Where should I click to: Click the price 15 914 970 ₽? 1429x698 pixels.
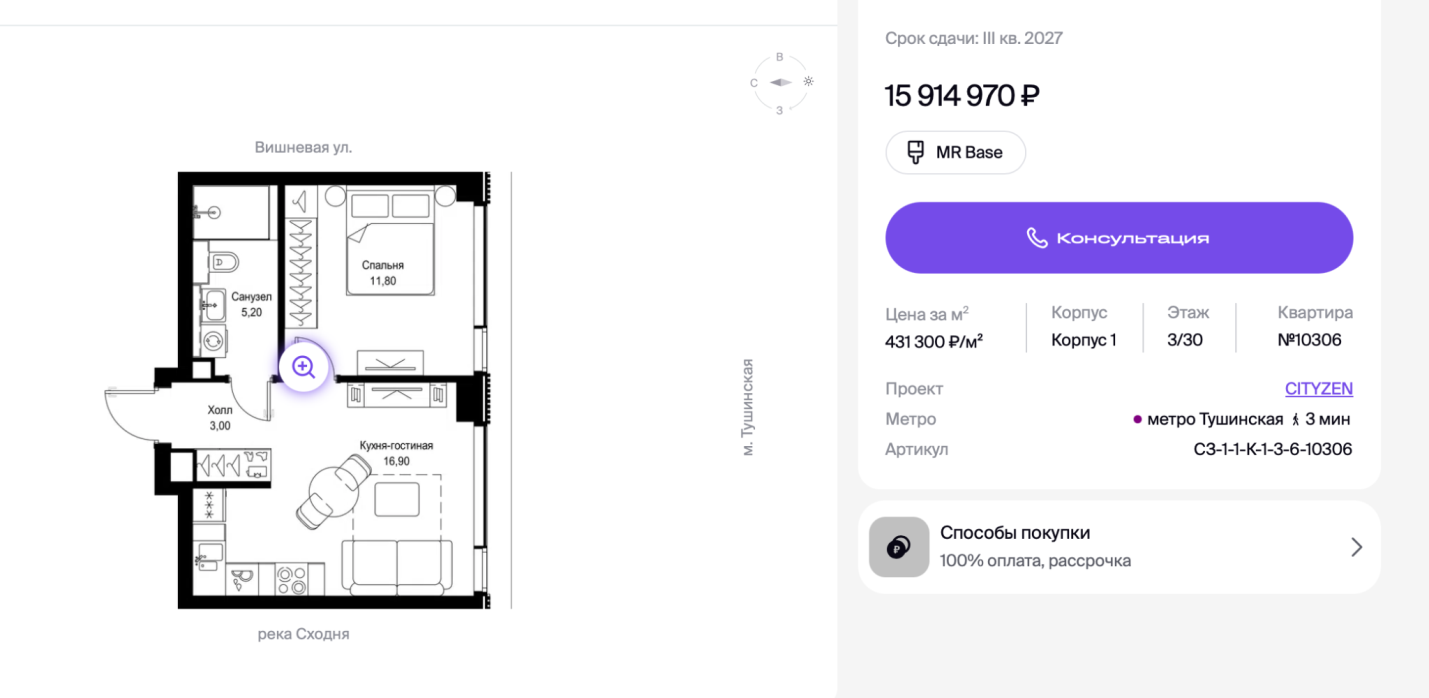pos(962,96)
